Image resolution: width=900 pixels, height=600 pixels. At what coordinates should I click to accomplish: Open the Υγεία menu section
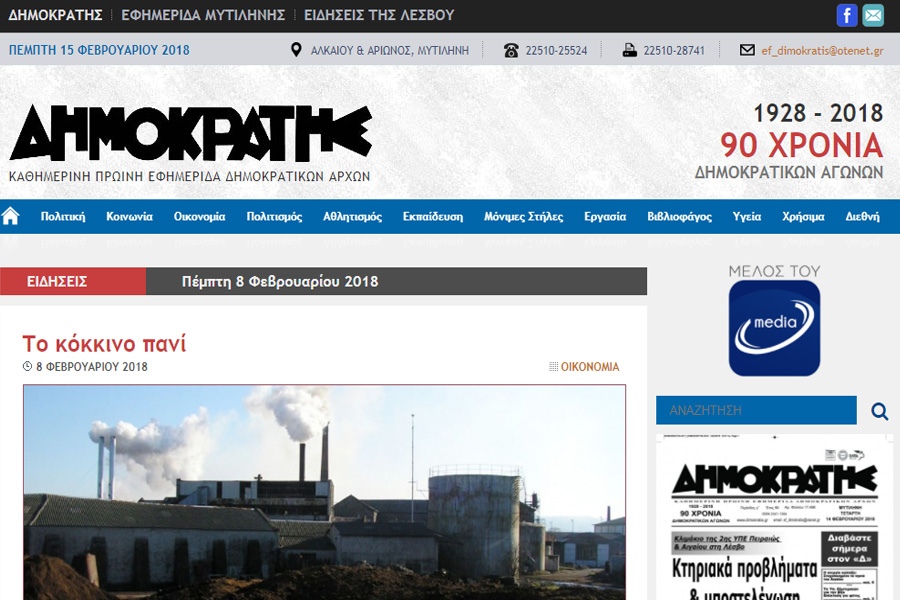pyautogui.click(x=747, y=217)
